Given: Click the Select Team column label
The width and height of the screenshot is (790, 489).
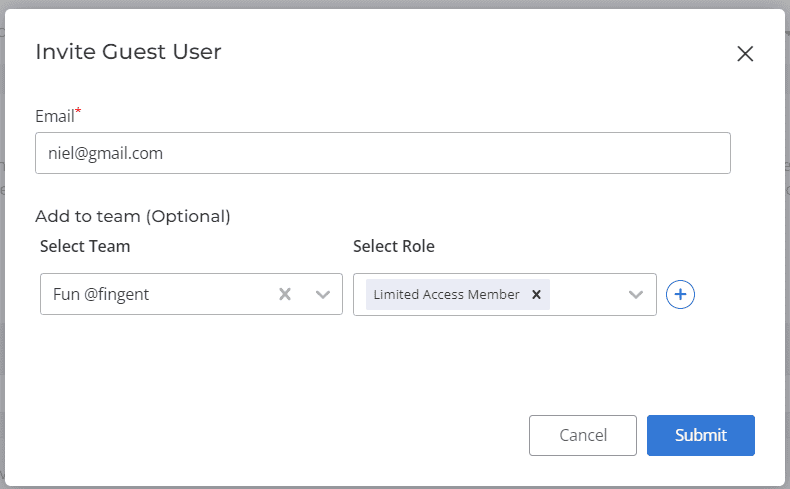Looking at the screenshot, I should 85,246.
